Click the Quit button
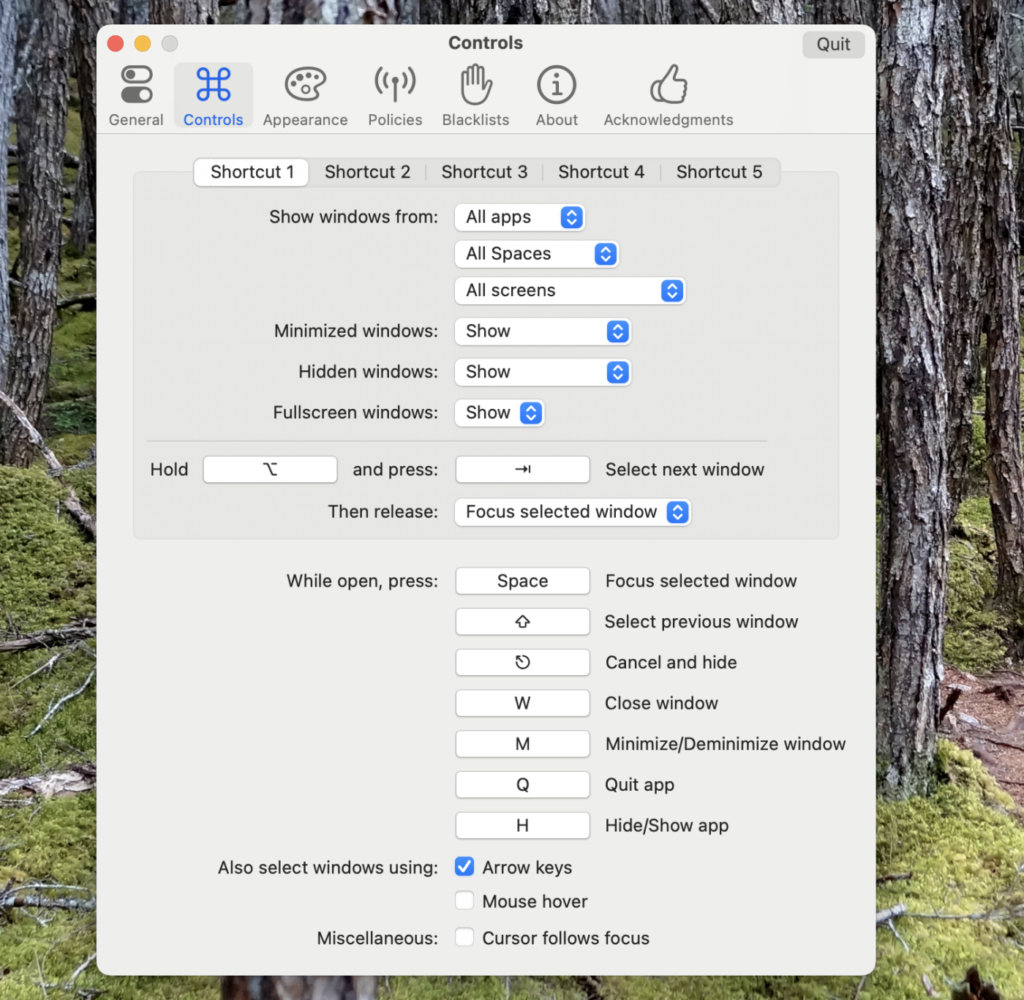Viewport: 1024px width, 1000px height. [x=833, y=44]
